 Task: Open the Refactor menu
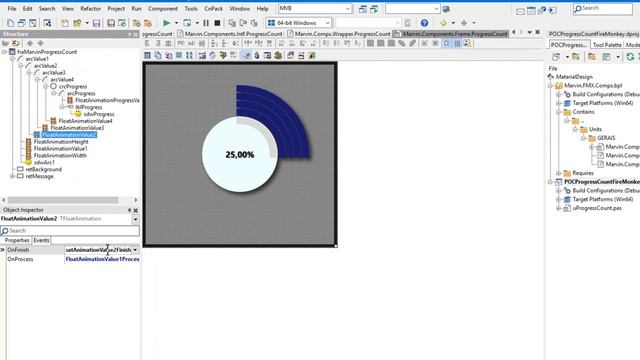91,9
